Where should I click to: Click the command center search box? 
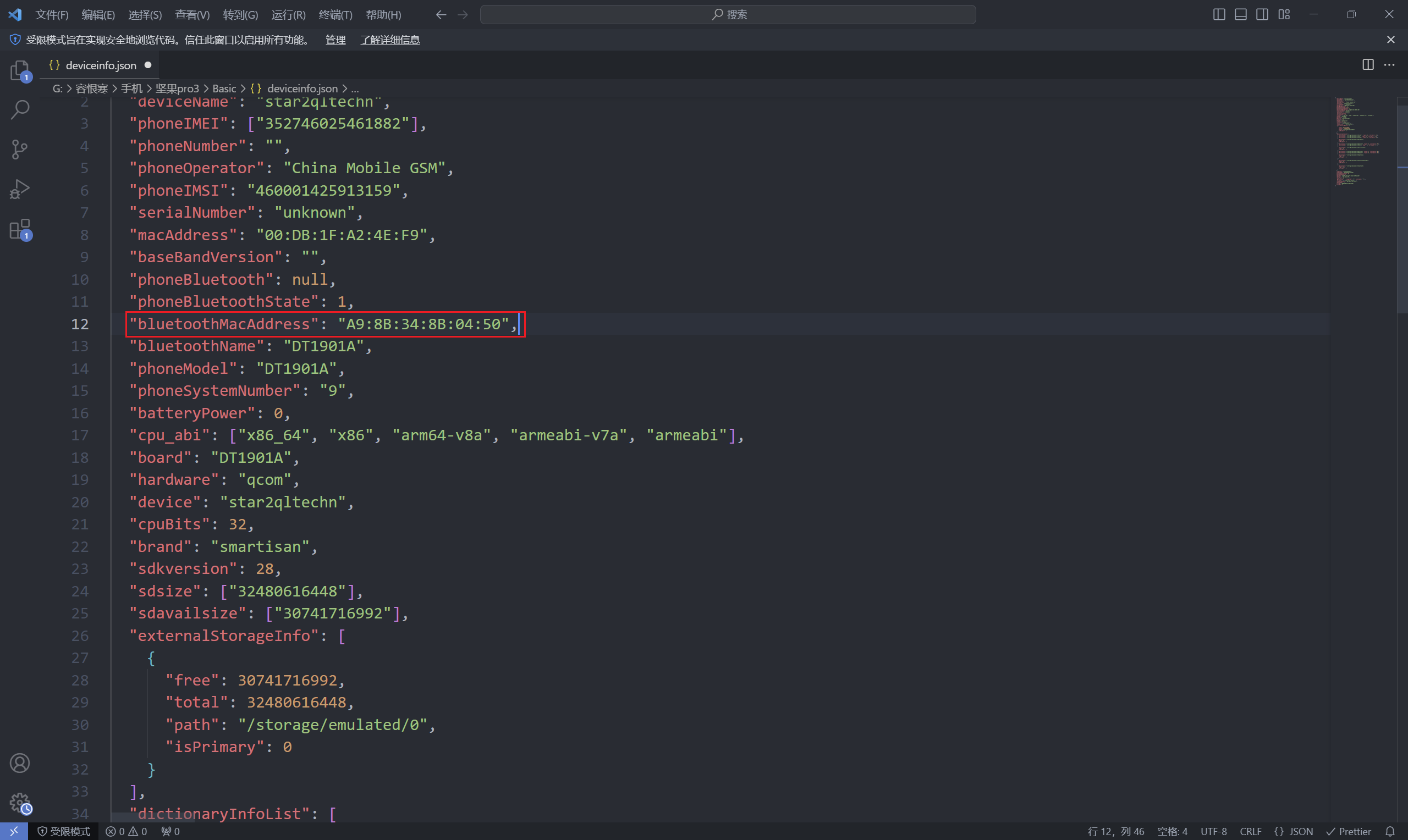pos(728,15)
